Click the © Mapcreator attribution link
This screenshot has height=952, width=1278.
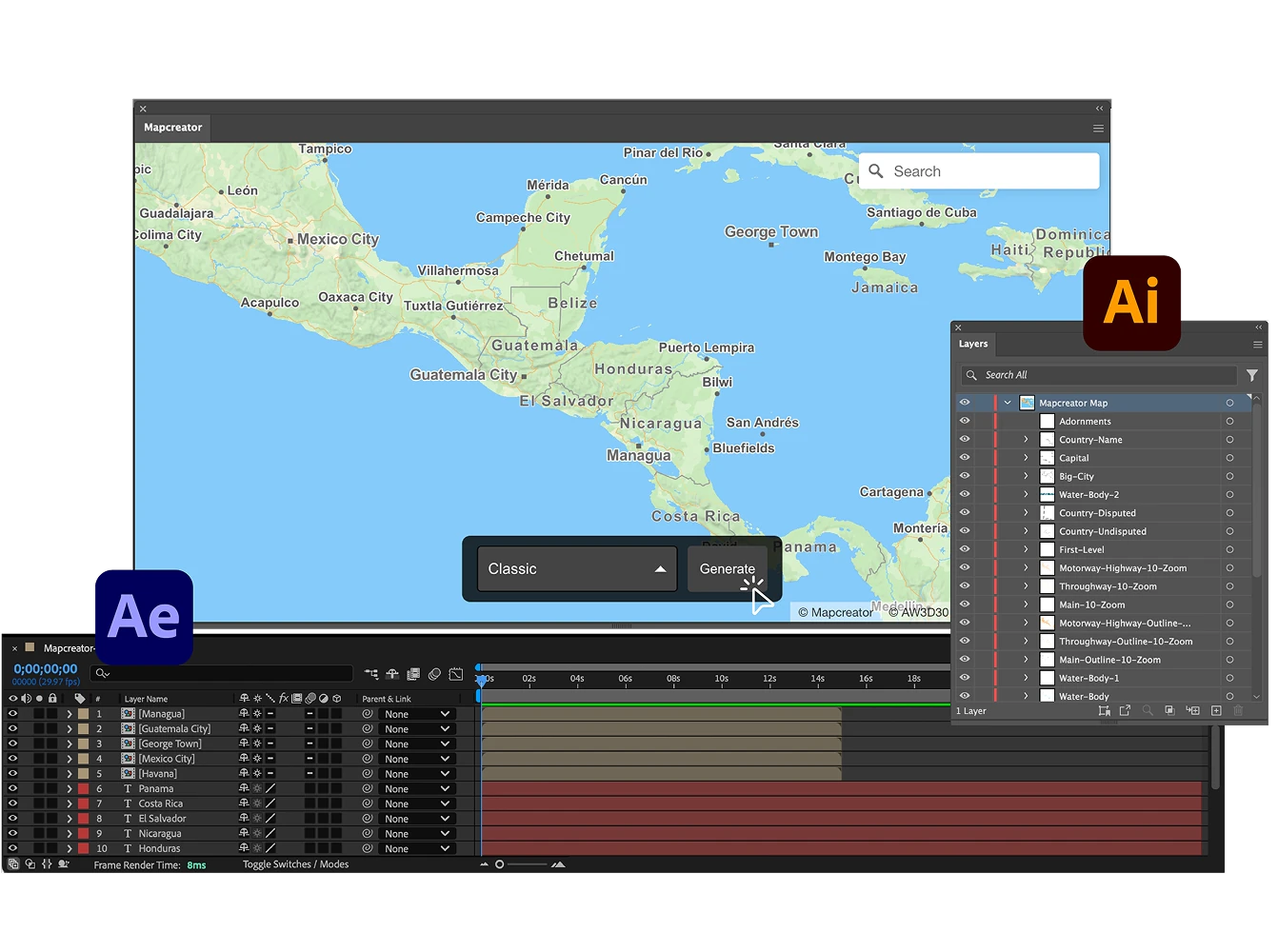pos(835,612)
